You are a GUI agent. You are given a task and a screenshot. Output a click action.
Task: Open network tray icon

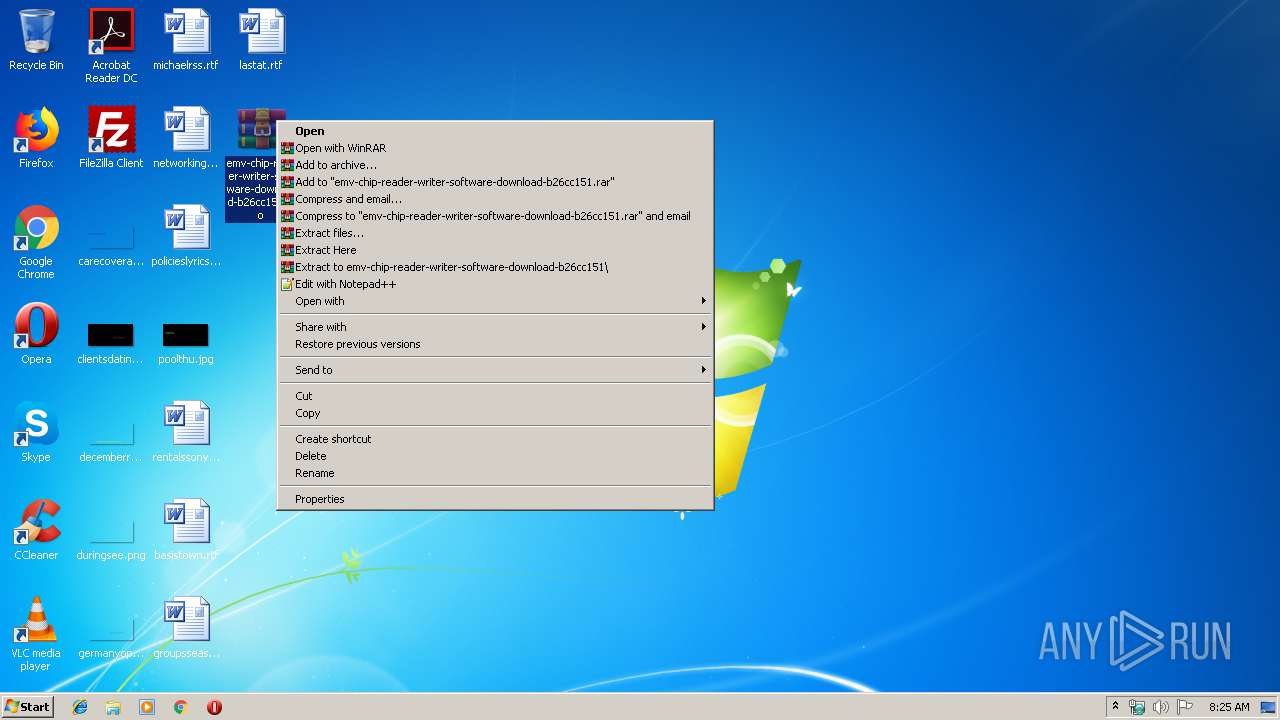pos(1137,707)
